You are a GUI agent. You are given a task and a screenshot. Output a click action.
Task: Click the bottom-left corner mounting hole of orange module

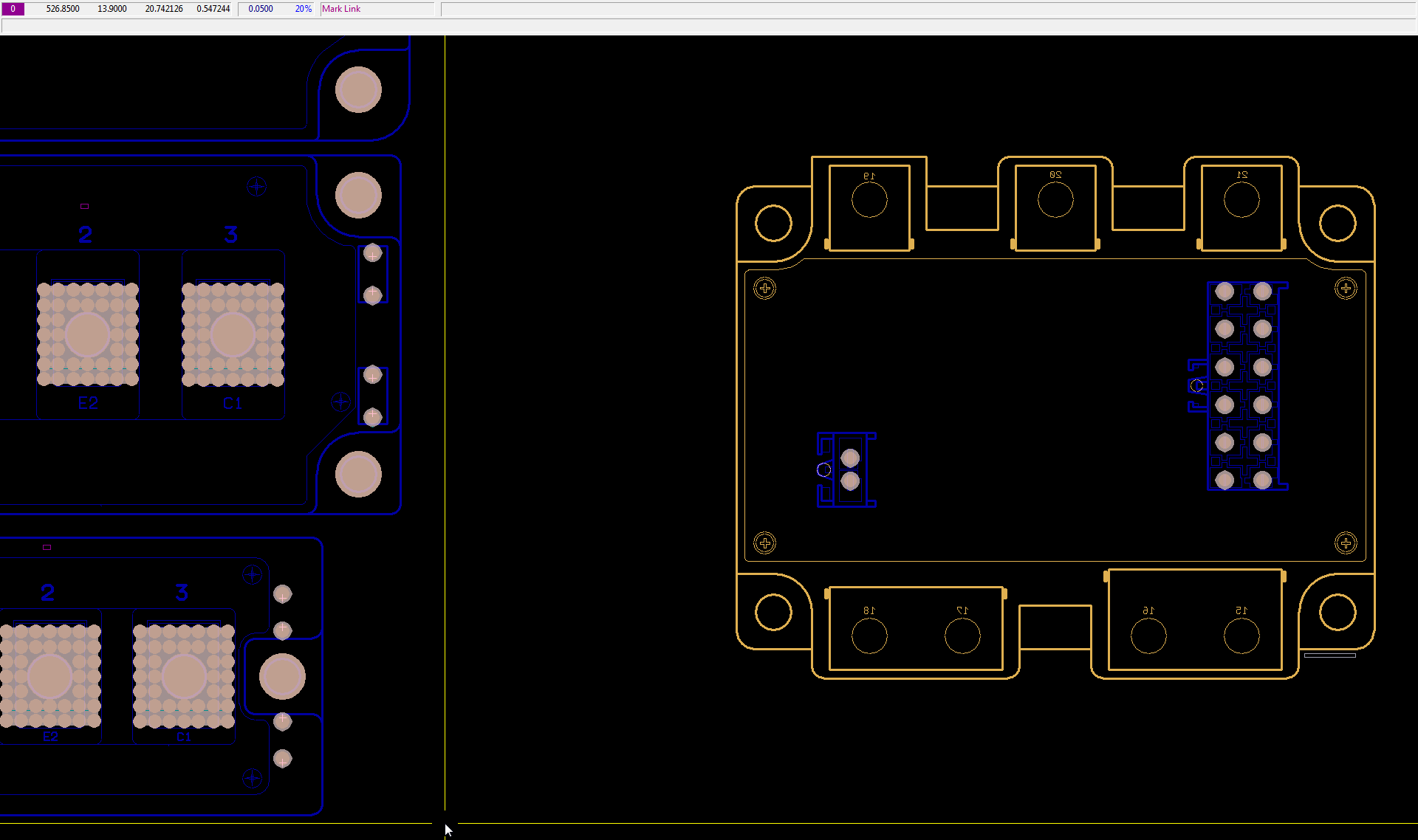pyautogui.click(x=773, y=612)
